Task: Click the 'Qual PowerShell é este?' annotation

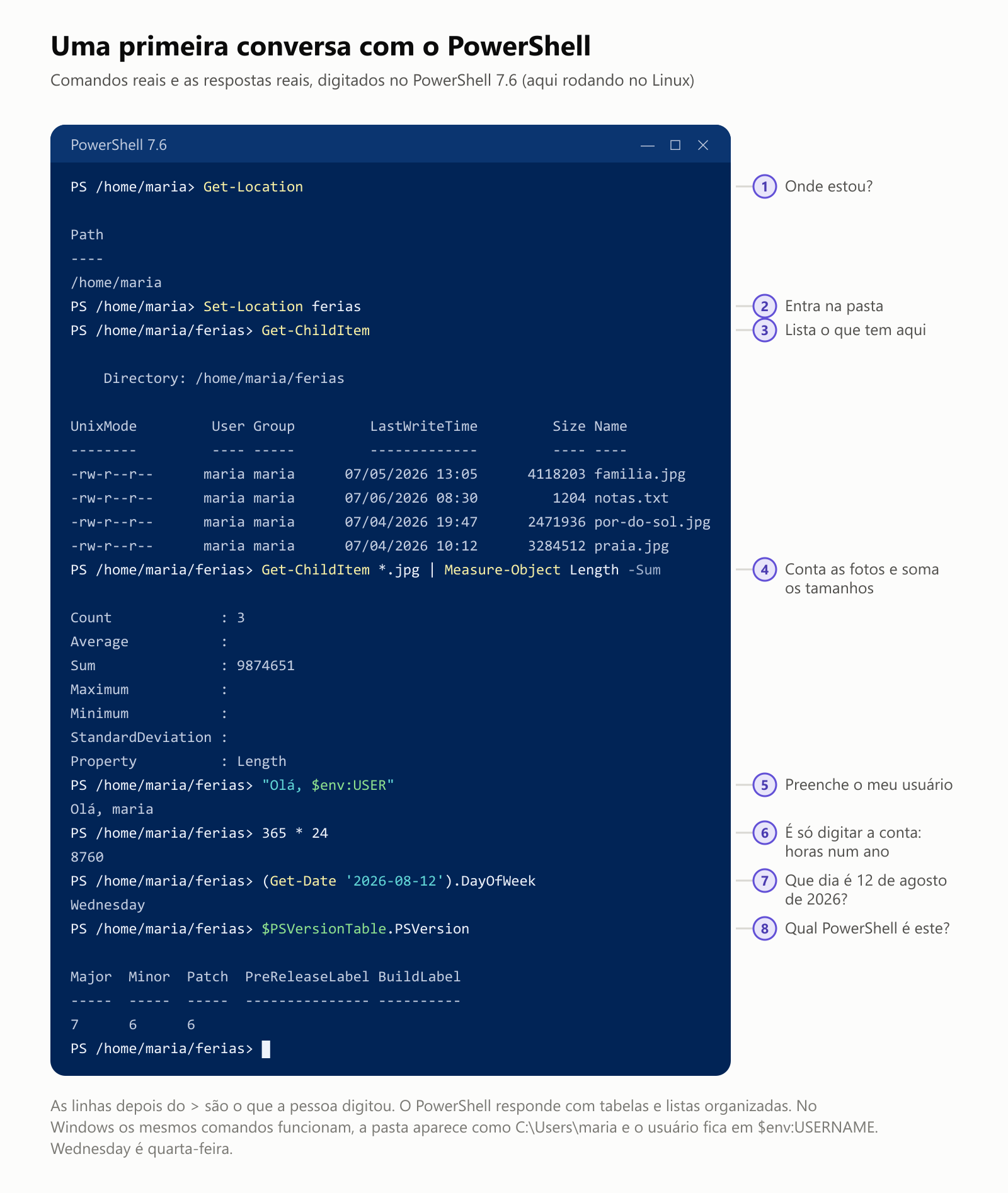Action: [867, 928]
